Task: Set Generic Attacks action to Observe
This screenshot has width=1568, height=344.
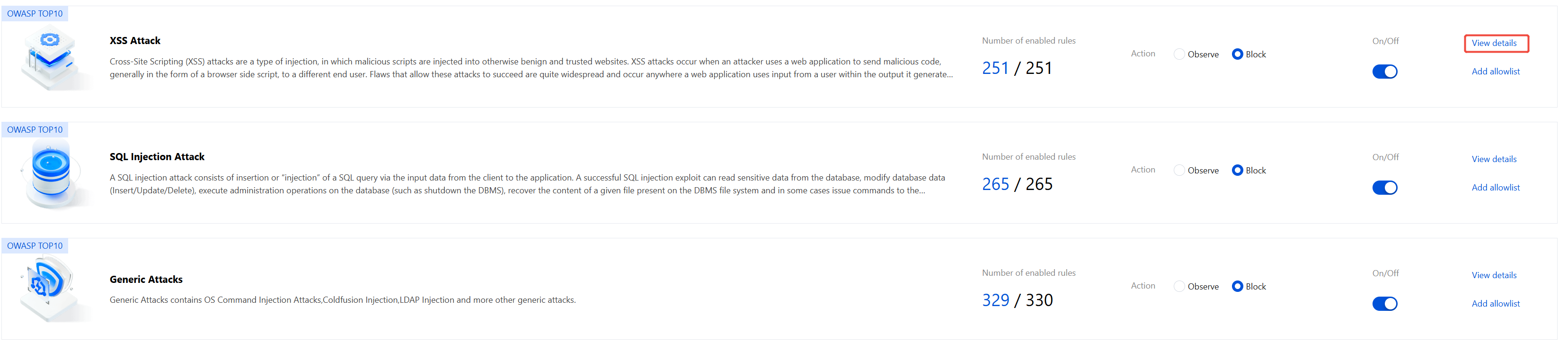Action: click(x=1179, y=287)
